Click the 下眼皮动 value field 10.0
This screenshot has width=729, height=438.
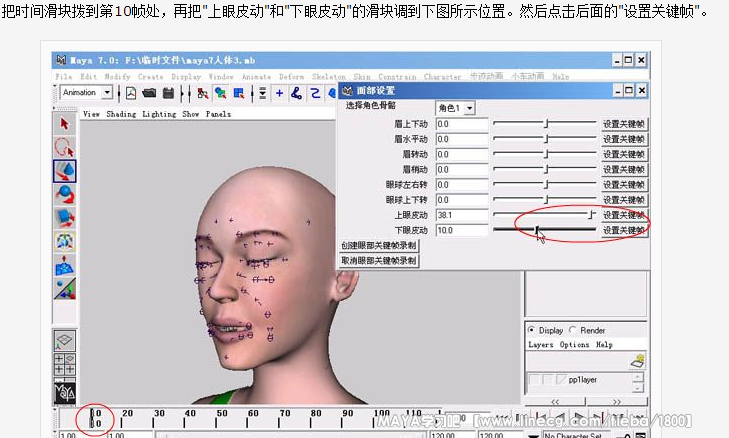point(462,231)
